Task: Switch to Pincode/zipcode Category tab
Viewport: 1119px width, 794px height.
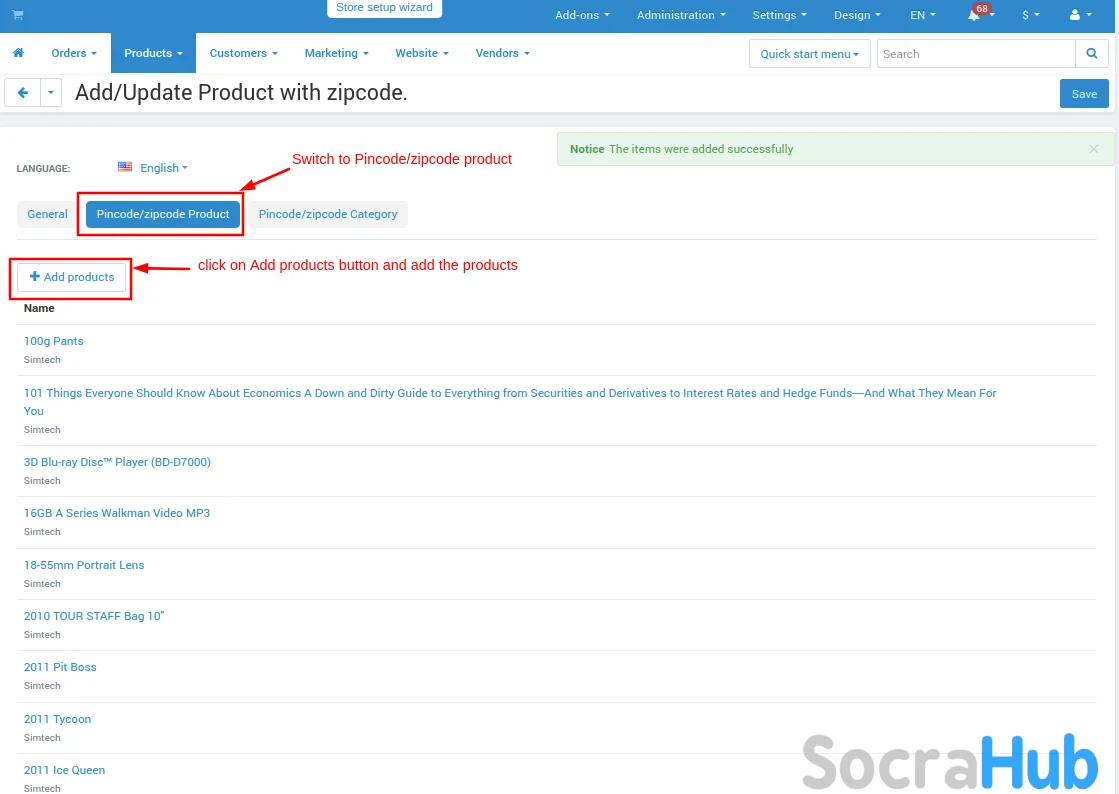Action: [x=328, y=214]
